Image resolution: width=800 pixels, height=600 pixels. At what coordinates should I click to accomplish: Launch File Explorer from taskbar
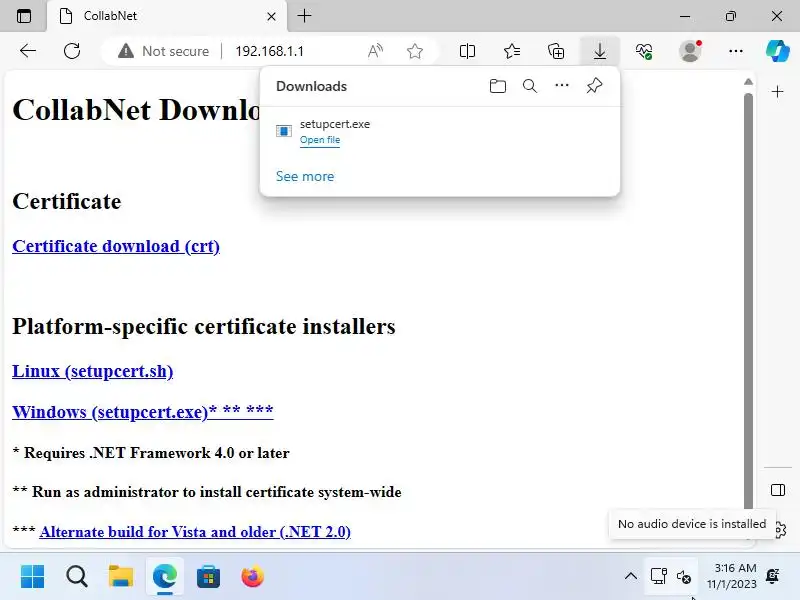pos(121,577)
